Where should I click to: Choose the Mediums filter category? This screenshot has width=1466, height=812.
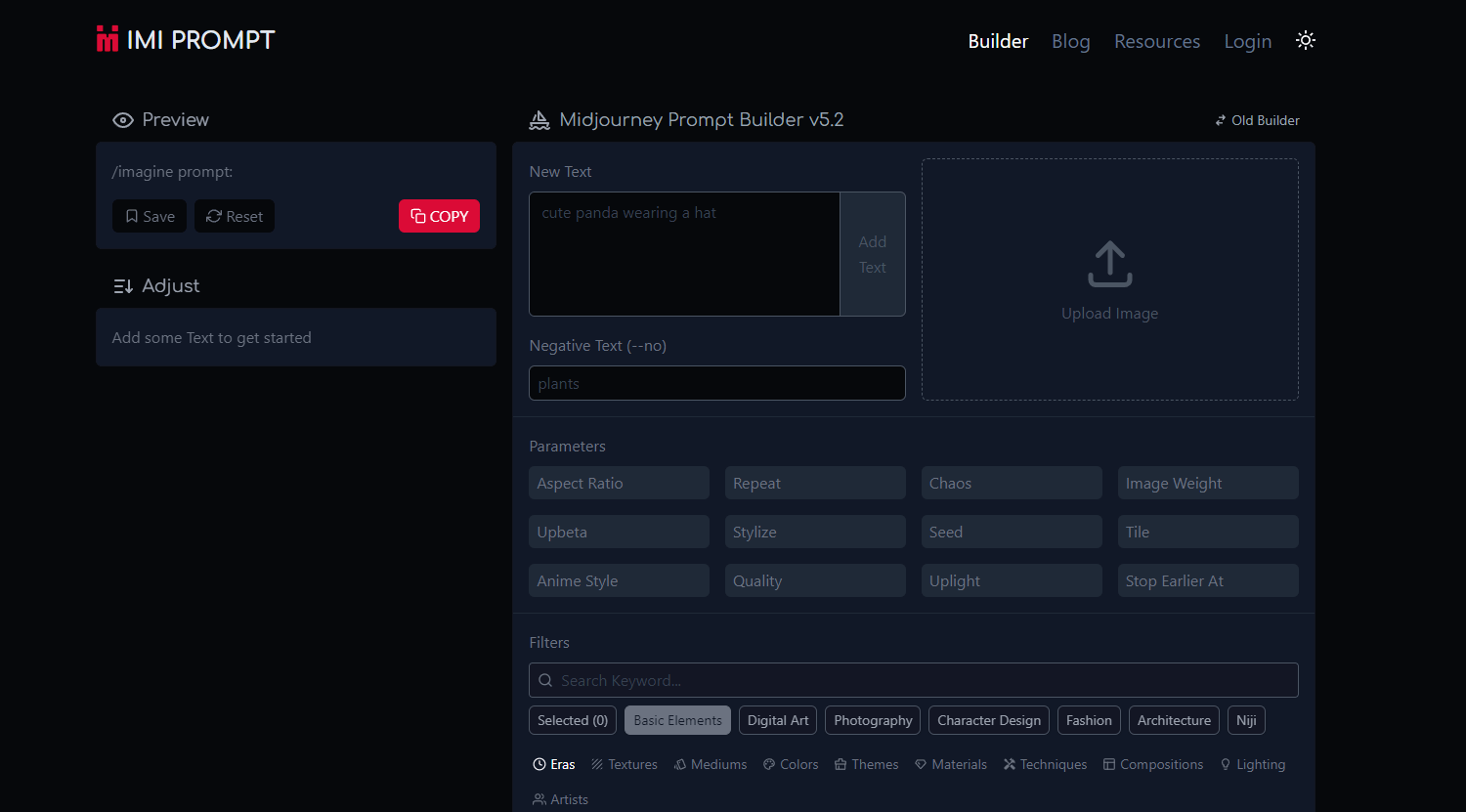[x=711, y=764]
